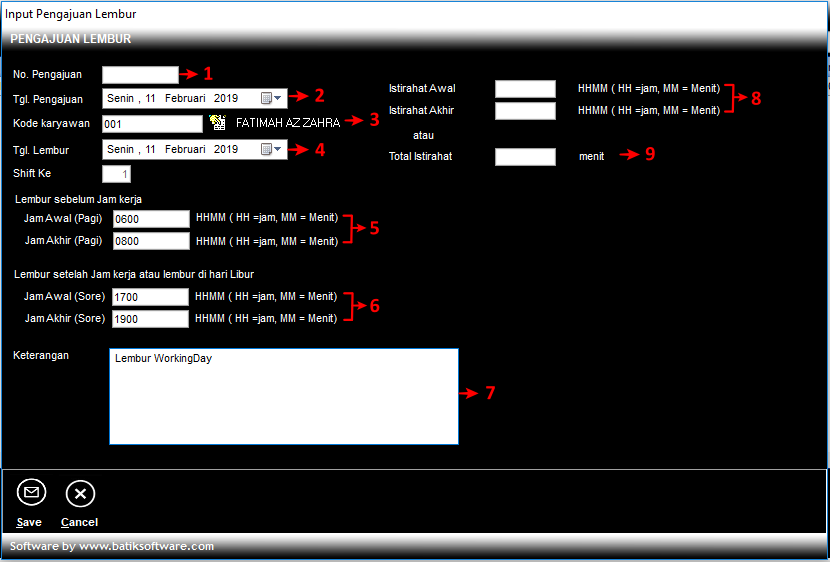The height and width of the screenshot is (562, 830).
Task: Click the Save envelope icon
Action: [31, 493]
